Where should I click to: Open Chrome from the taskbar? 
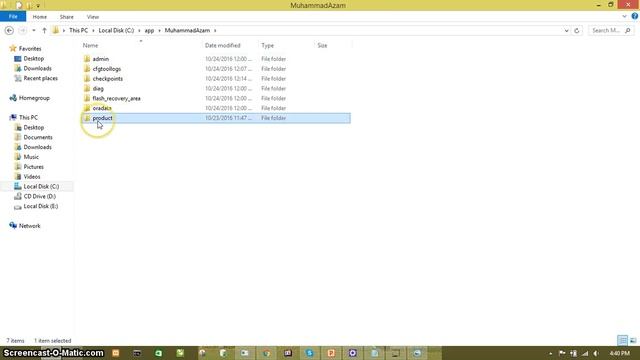point(266,353)
